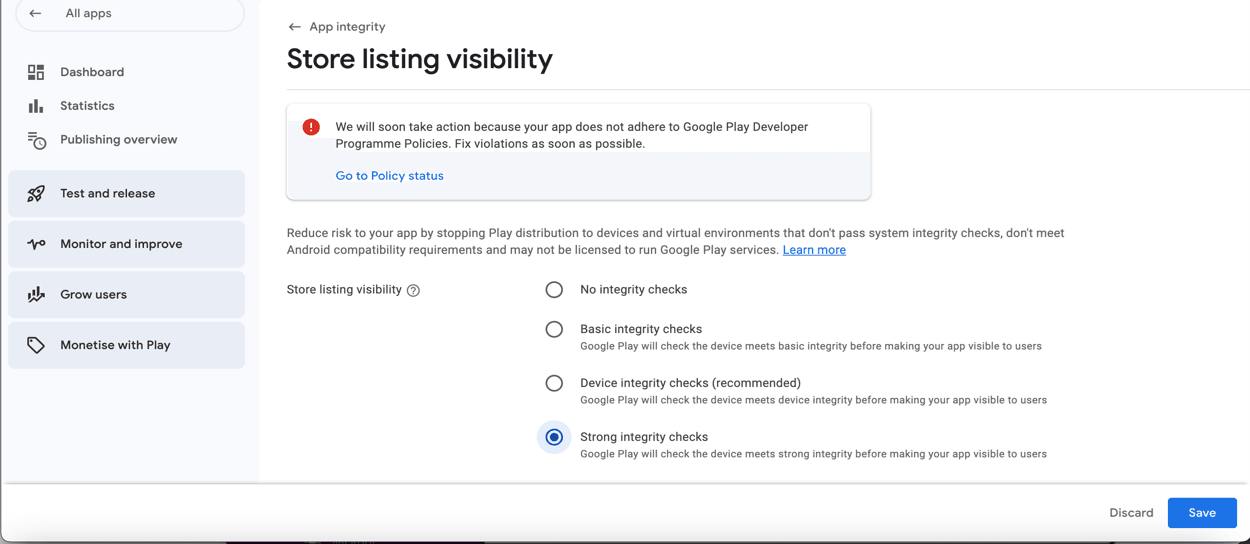Expand the Test and release section
Image resolution: width=1250 pixels, height=544 pixels.
(127, 194)
